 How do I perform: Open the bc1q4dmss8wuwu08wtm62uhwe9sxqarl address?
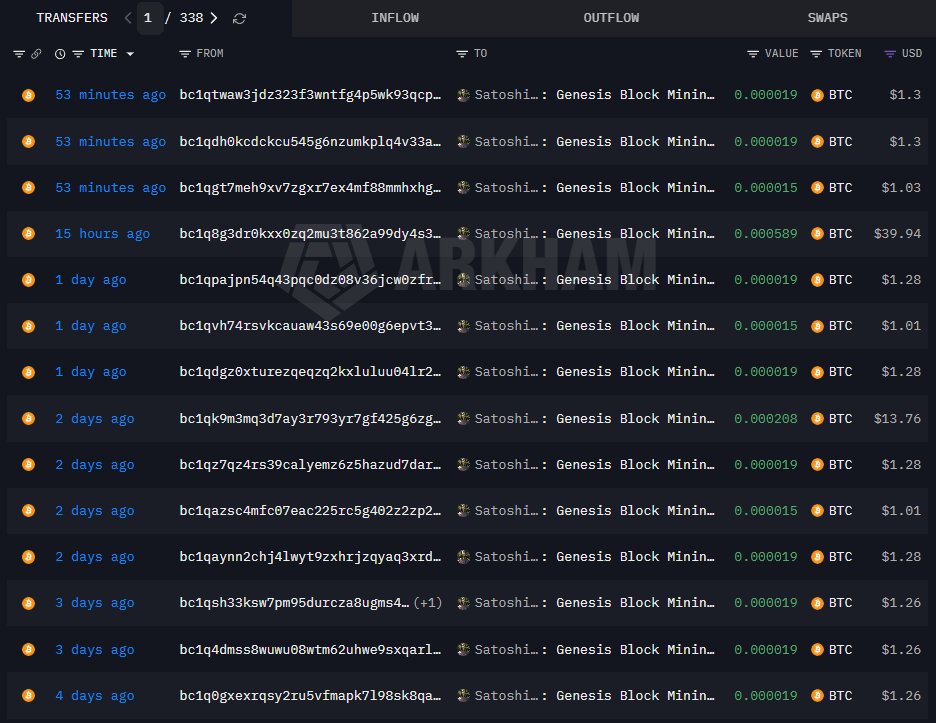click(310, 650)
